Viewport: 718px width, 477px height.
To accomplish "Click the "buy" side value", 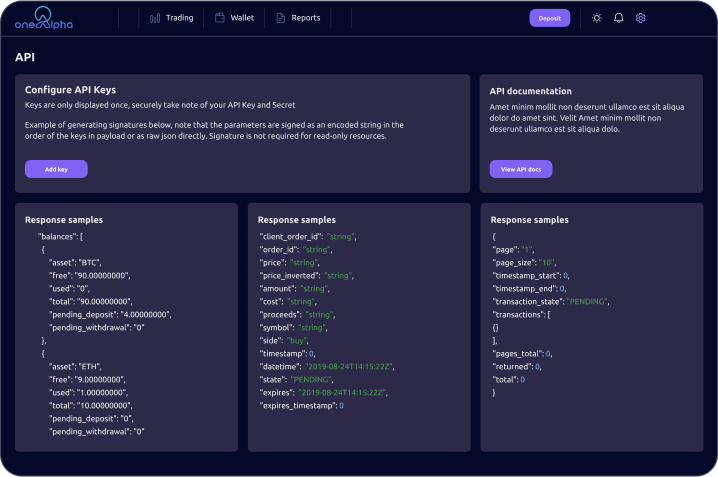I will point(295,340).
